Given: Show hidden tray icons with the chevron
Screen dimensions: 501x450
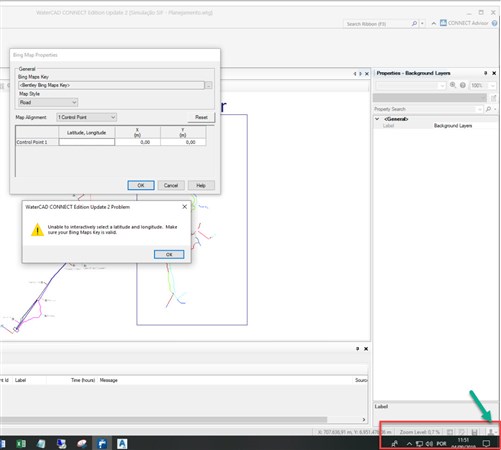Looking at the screenshot, I should point(409,444).
